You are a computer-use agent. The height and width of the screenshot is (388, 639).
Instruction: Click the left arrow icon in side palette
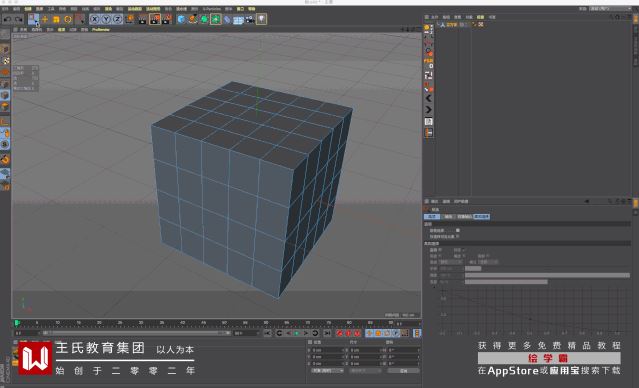pyautogui.click(x=428, y=98)
